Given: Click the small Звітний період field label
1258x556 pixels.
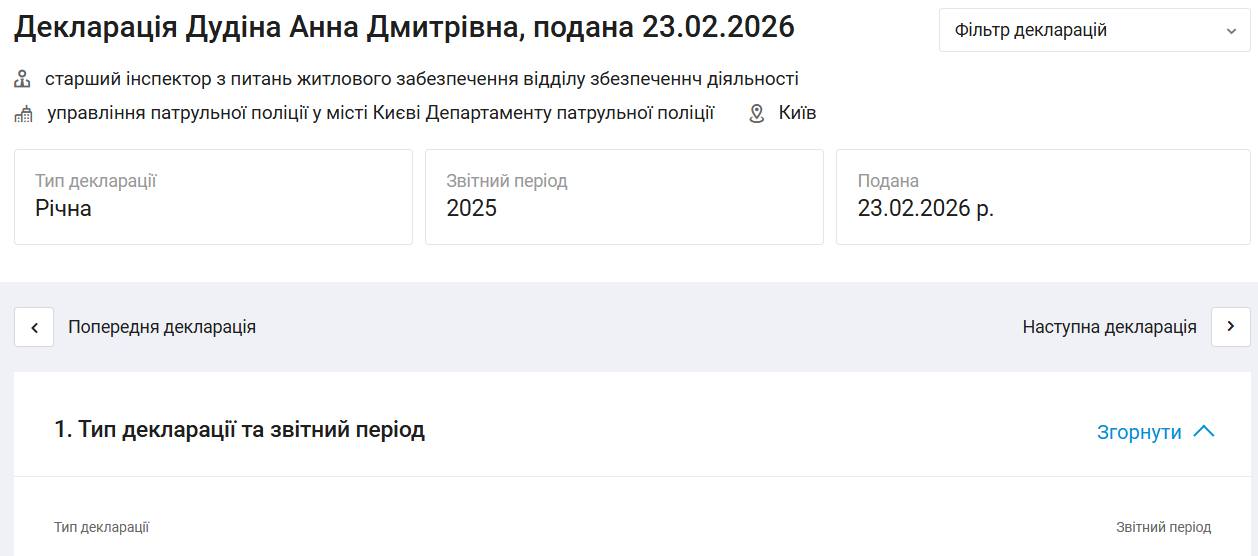Looking at the screenshot, I should point(1163,527).
